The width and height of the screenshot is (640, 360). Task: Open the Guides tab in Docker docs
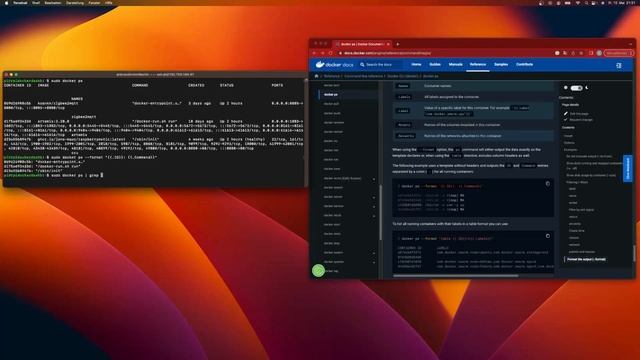point(435,64)
